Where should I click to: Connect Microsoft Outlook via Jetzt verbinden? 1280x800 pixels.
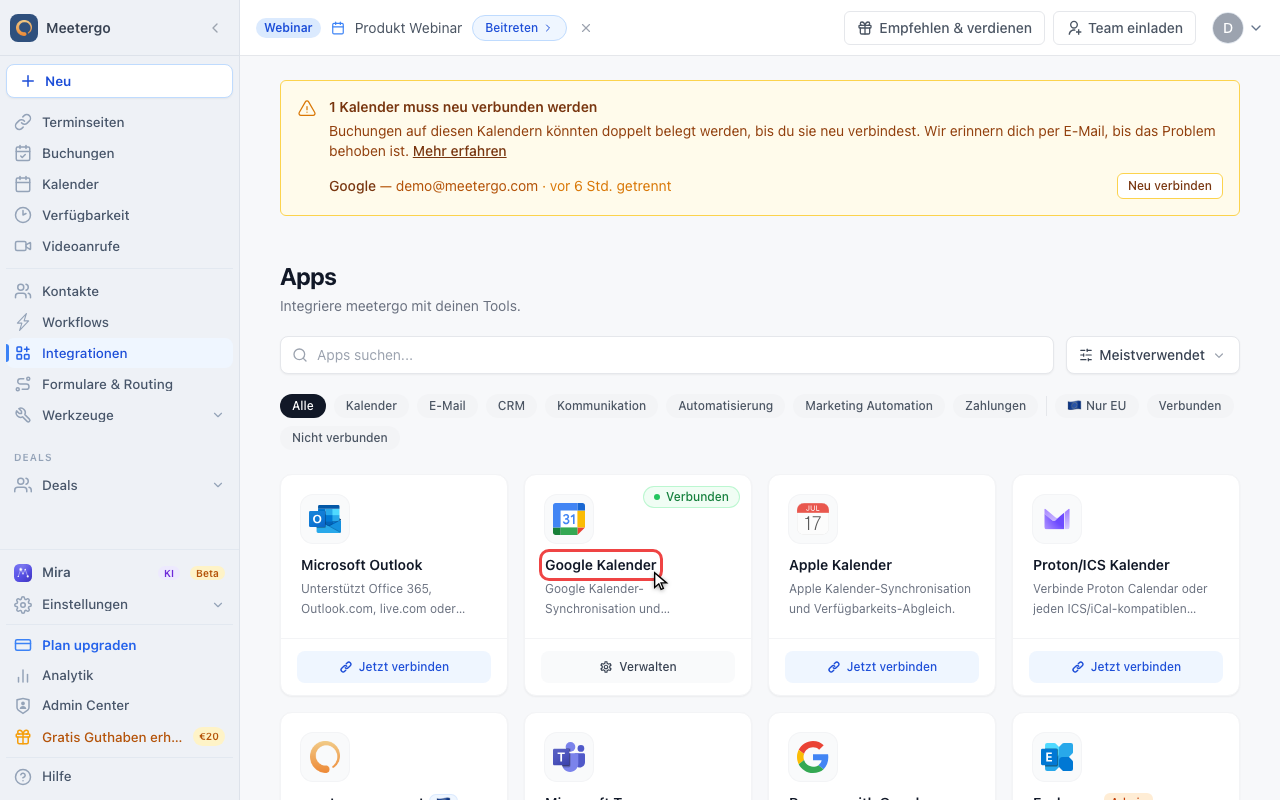tap(394, 667)
